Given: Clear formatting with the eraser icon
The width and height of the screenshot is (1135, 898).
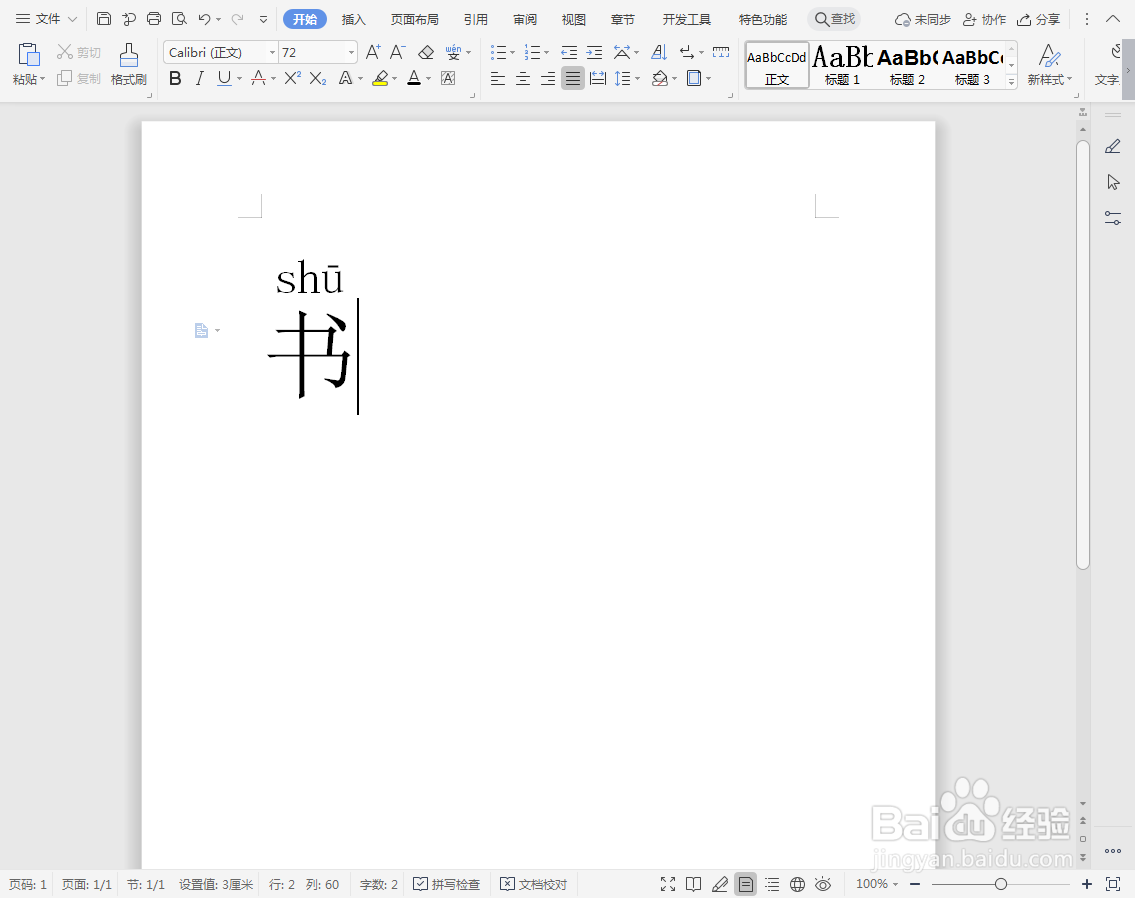Looking at the screenshot, I should [426, 52].
